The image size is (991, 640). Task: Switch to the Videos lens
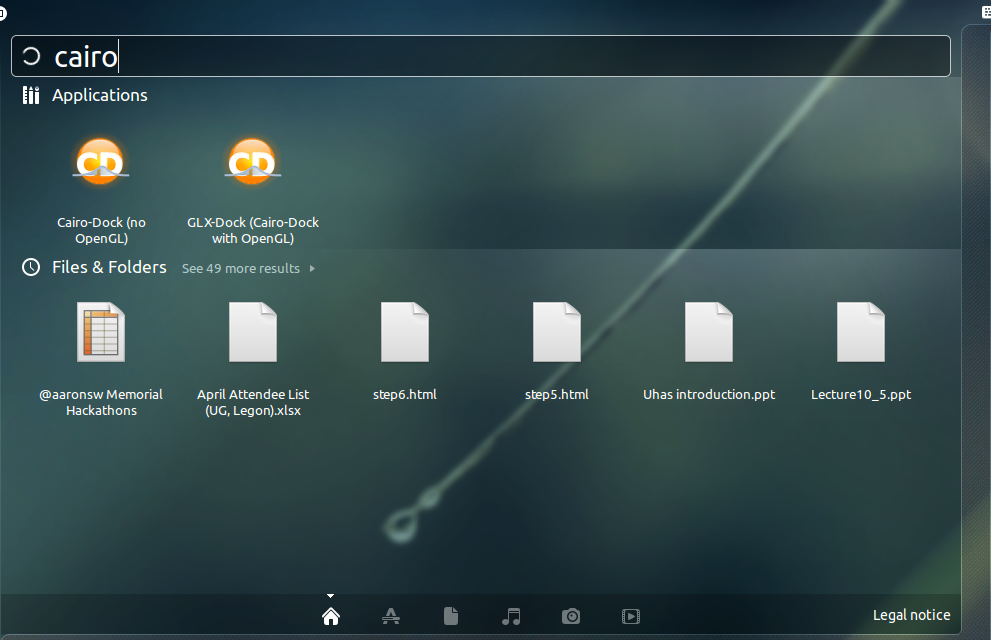pos(631,616)
